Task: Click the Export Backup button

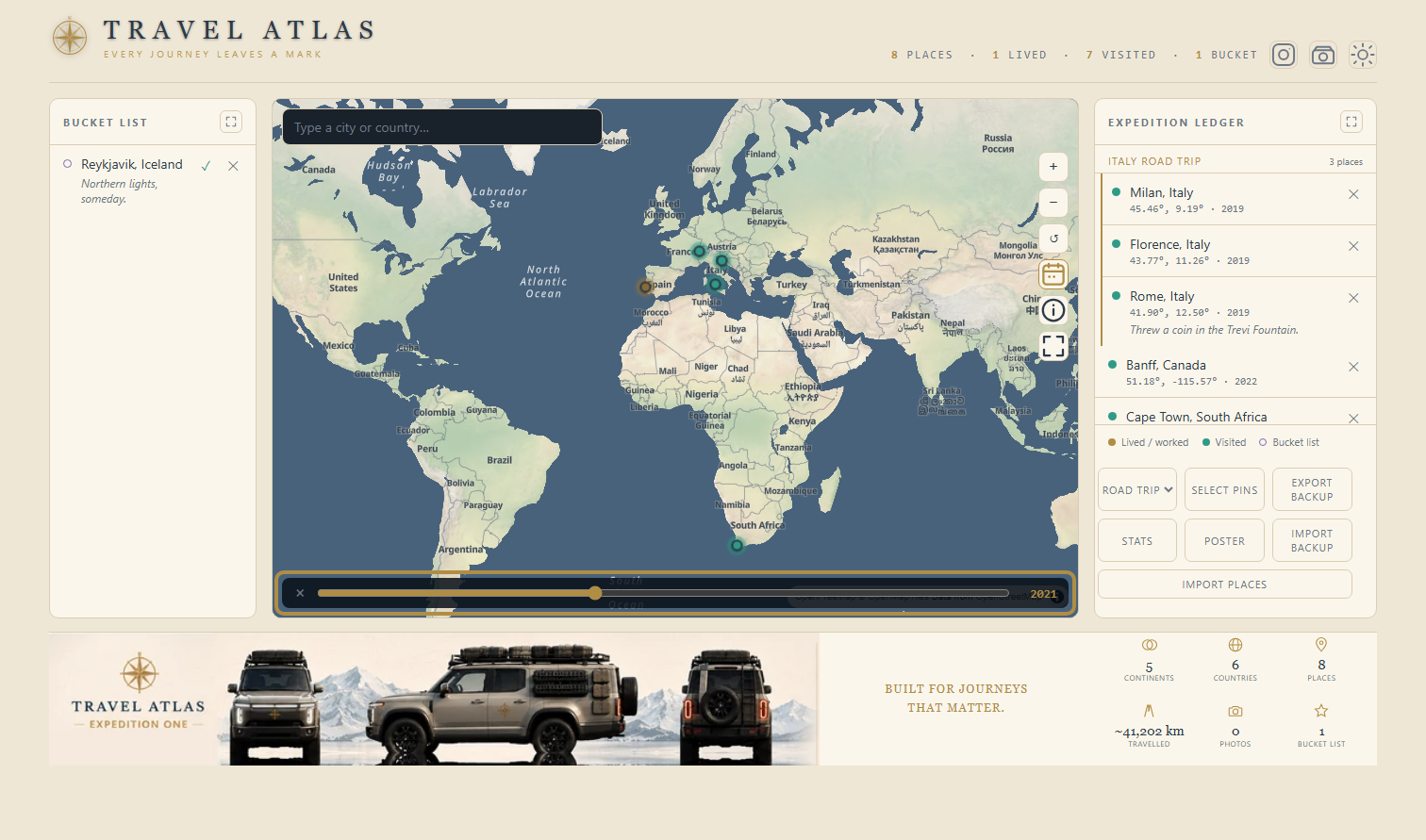Action: pyautogui.click(x=1312, y=489)
